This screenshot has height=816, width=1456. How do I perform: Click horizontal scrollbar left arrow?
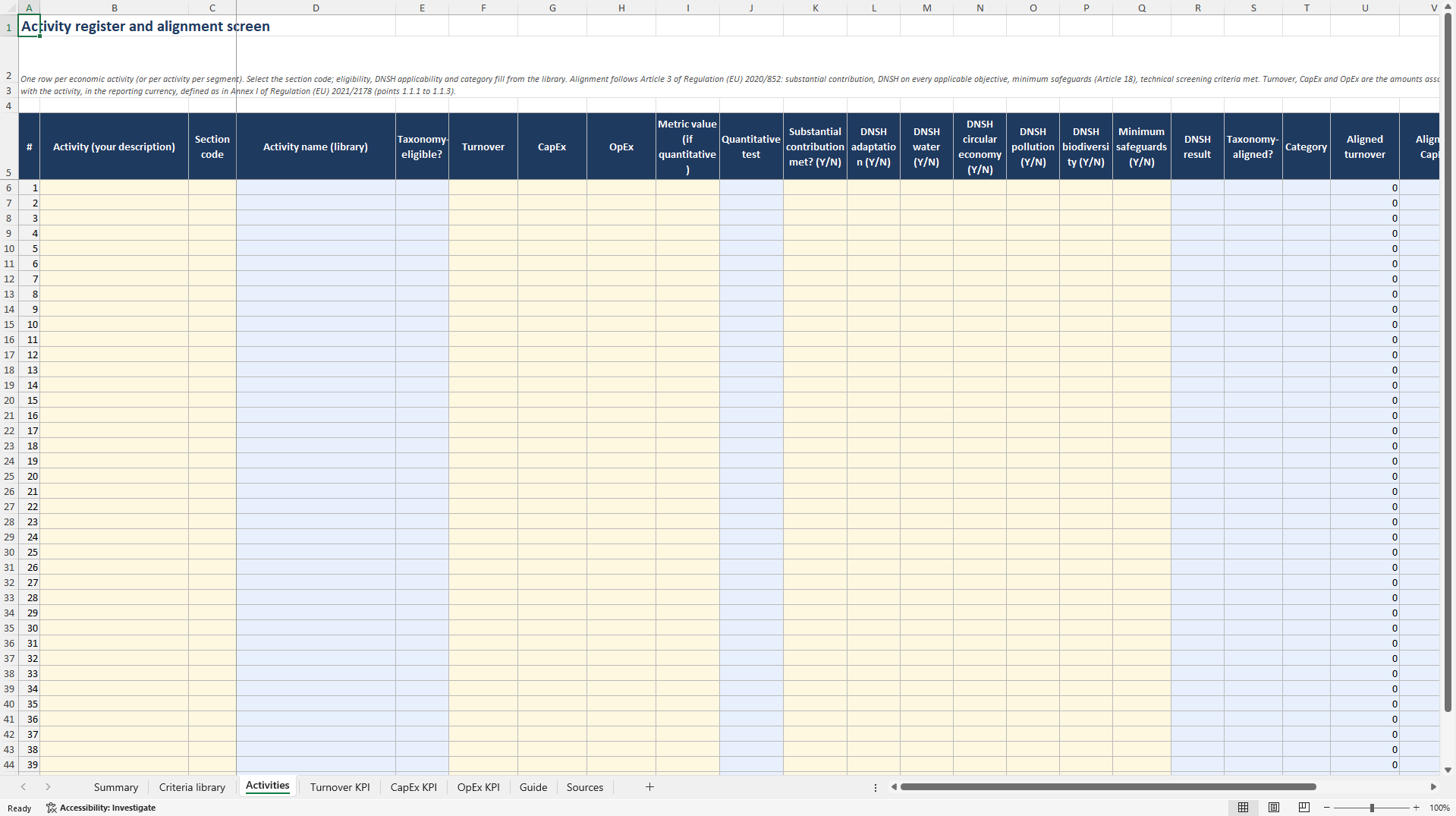[894, 787]
